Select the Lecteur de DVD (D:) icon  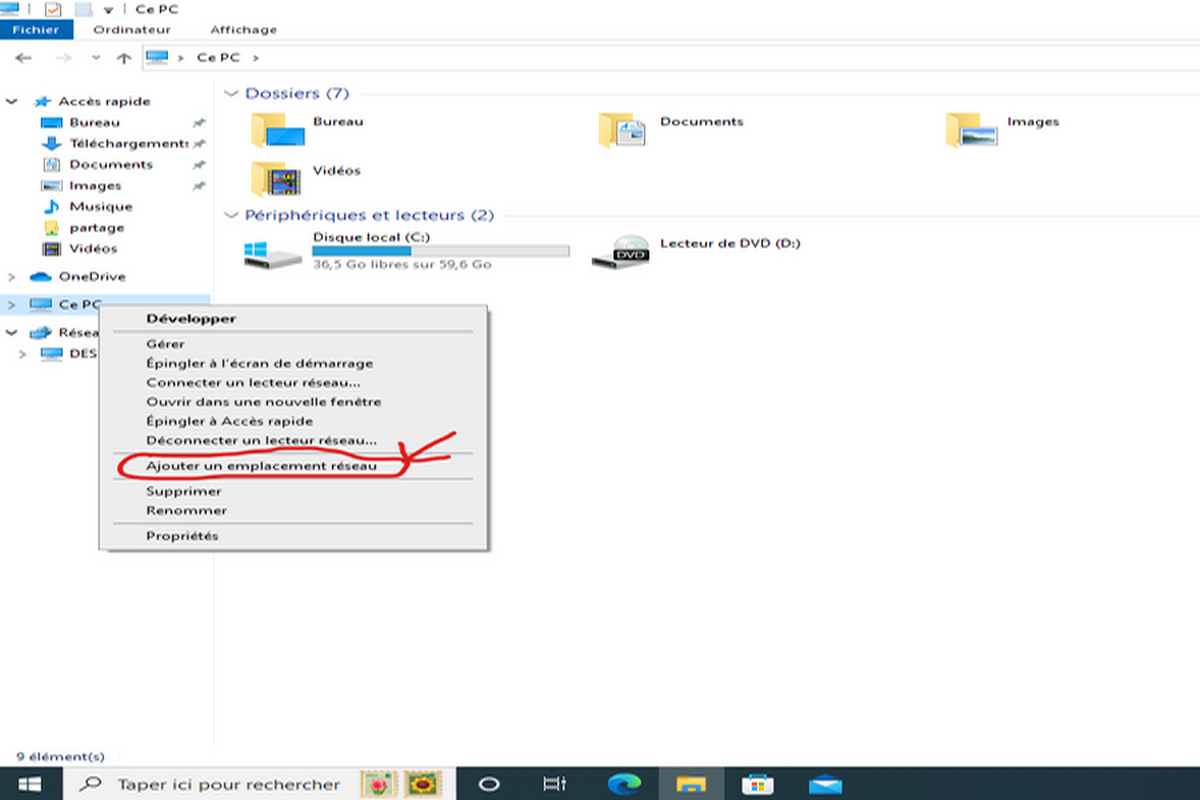[x=620, y=254]
